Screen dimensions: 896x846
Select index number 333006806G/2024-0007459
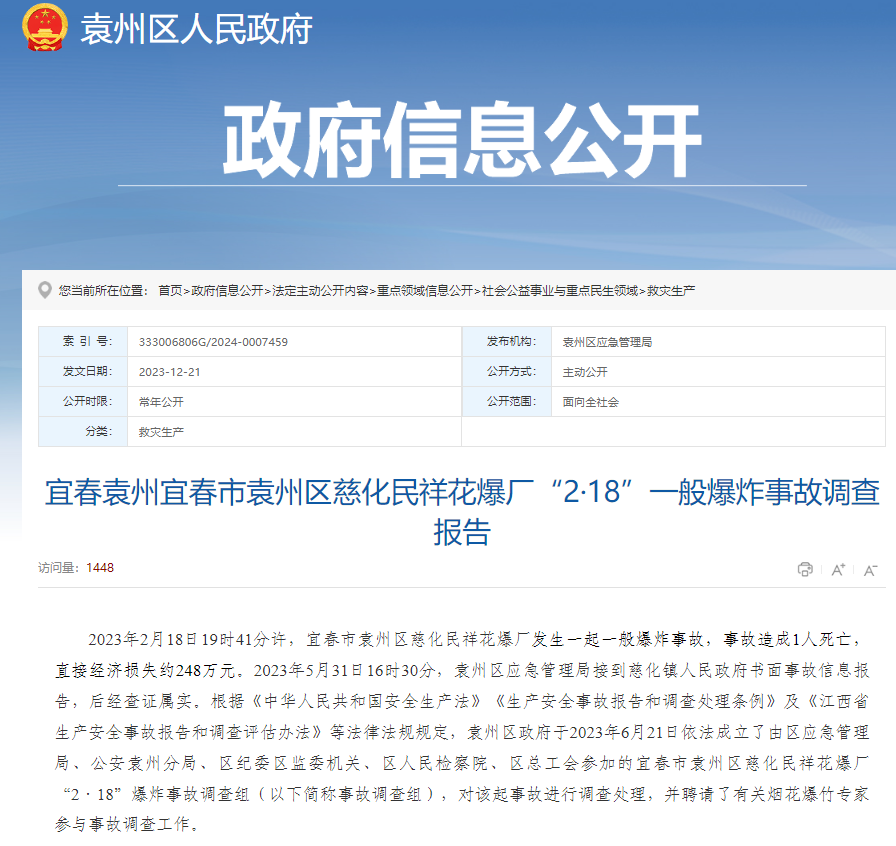(x=213, y=342)
